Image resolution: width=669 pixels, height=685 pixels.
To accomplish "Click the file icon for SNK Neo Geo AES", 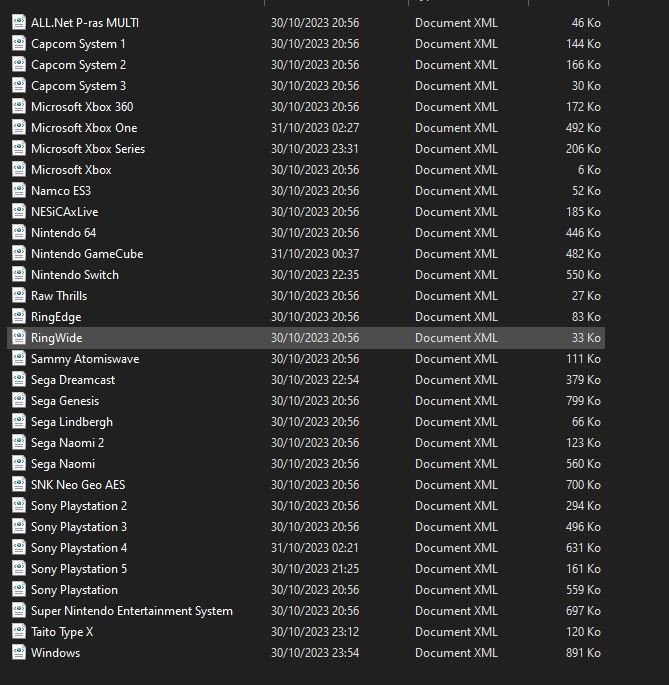I will pos(19,484).
